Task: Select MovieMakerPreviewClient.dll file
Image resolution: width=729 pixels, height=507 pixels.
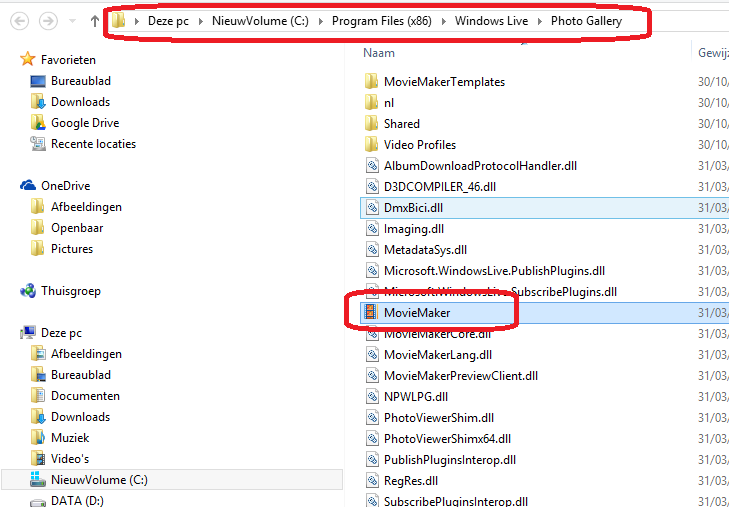Action: pos(461,375)
